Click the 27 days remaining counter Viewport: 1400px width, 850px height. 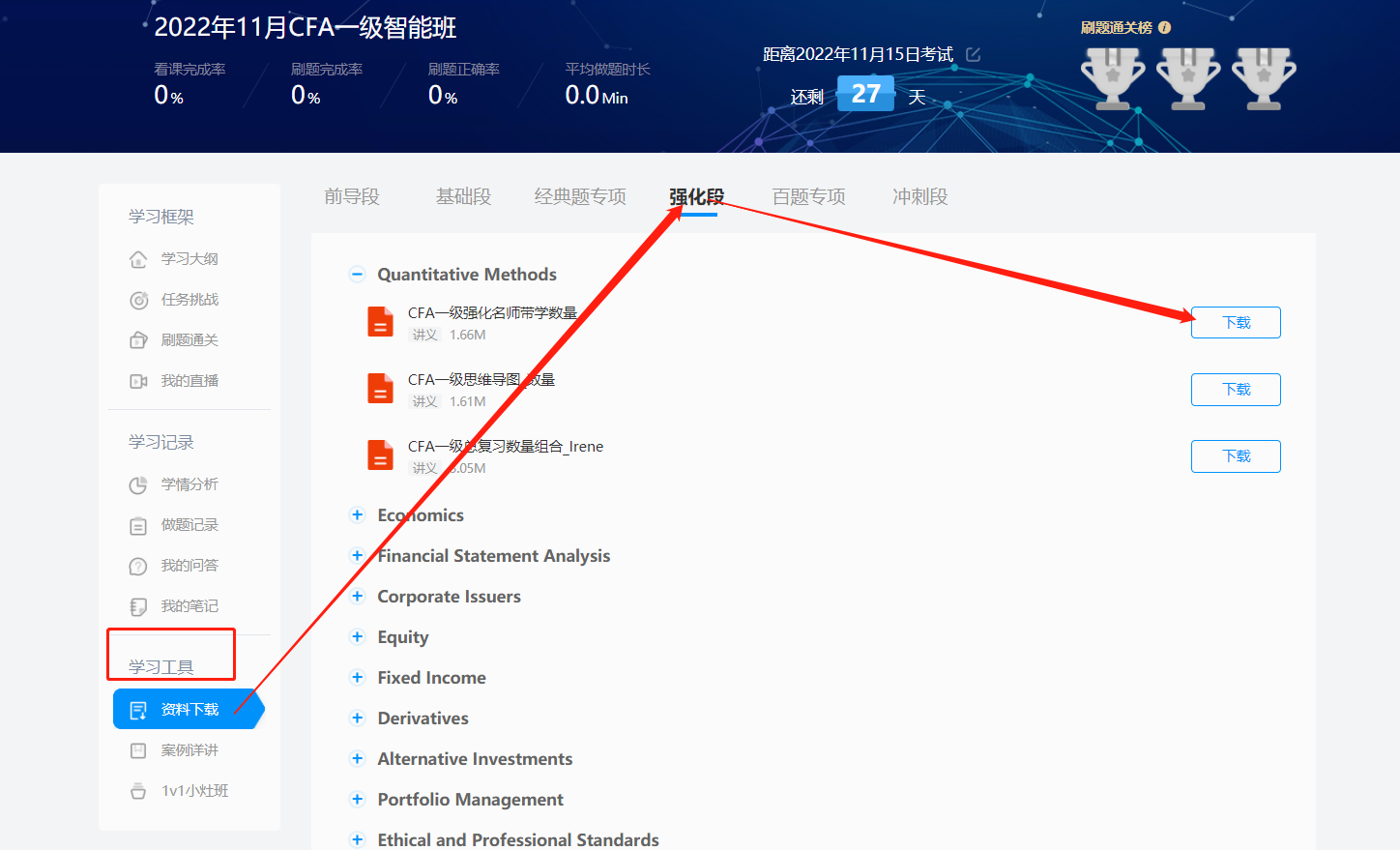click(865, 94)
